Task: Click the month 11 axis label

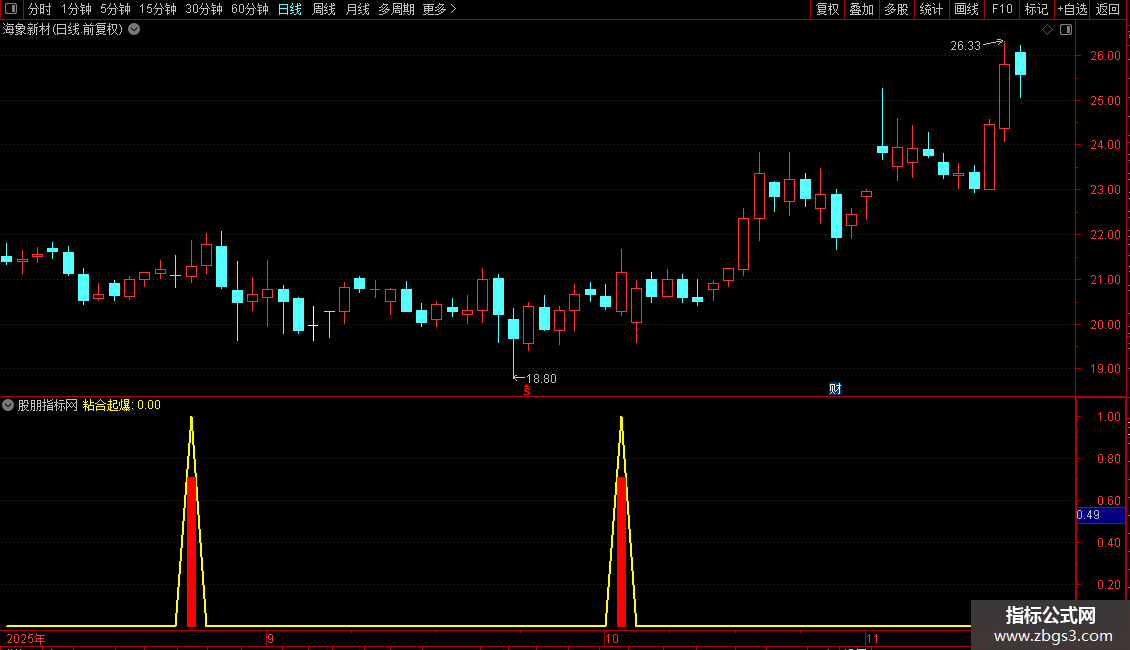Action: pos(873,638)
